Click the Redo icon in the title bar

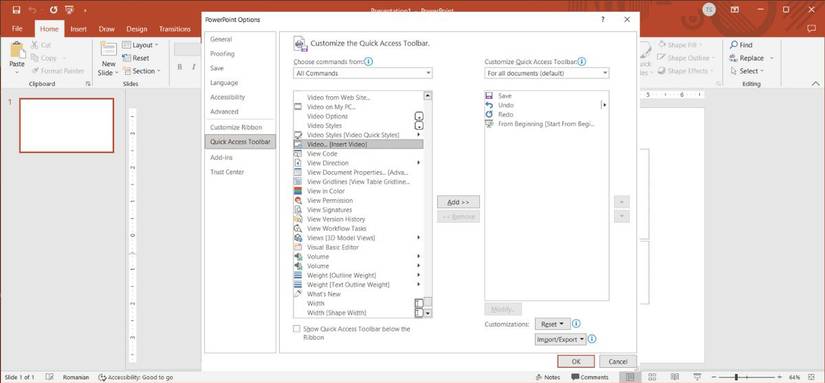pyautogui.click(x=53, y=10)
